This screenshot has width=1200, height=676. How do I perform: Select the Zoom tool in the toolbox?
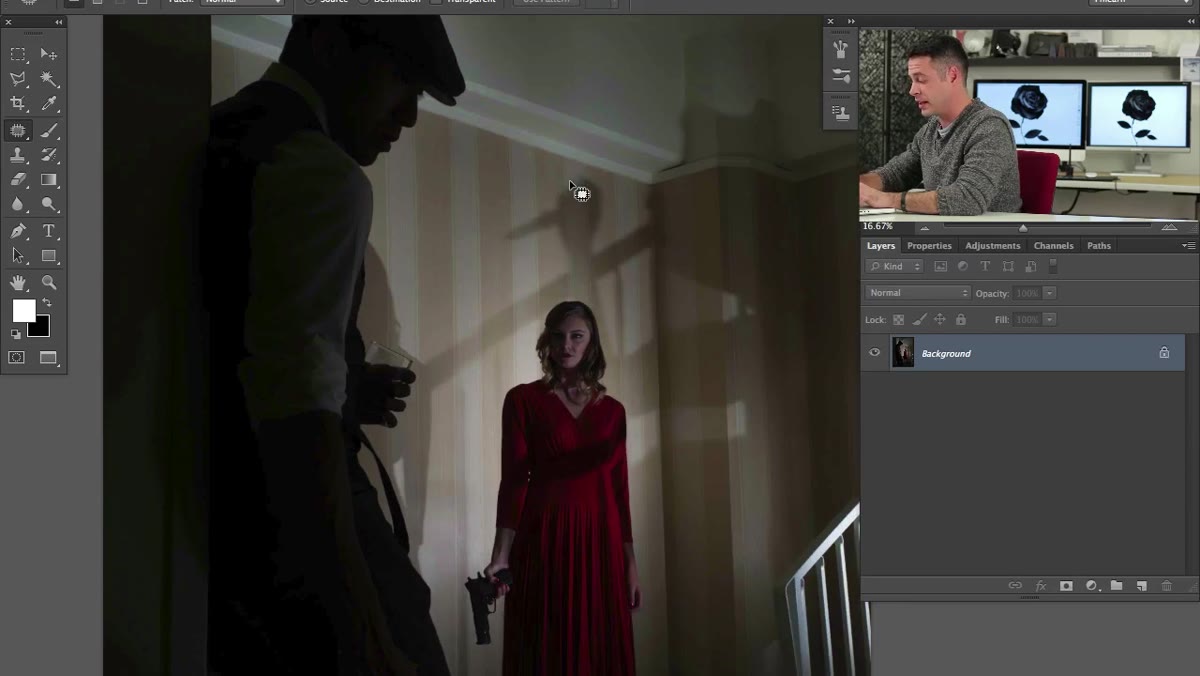pos(49,283)
